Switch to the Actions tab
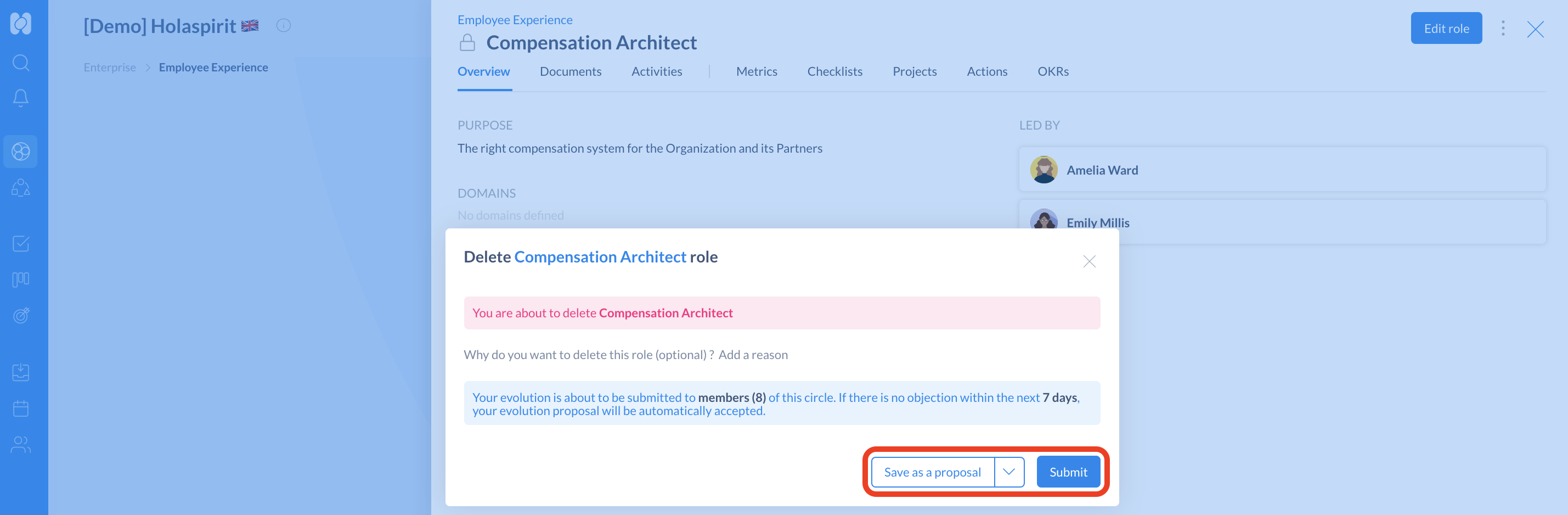Image resolution: width=1568 pixels, height=515 pixels. pyautogui.click(x=986, y=71)
